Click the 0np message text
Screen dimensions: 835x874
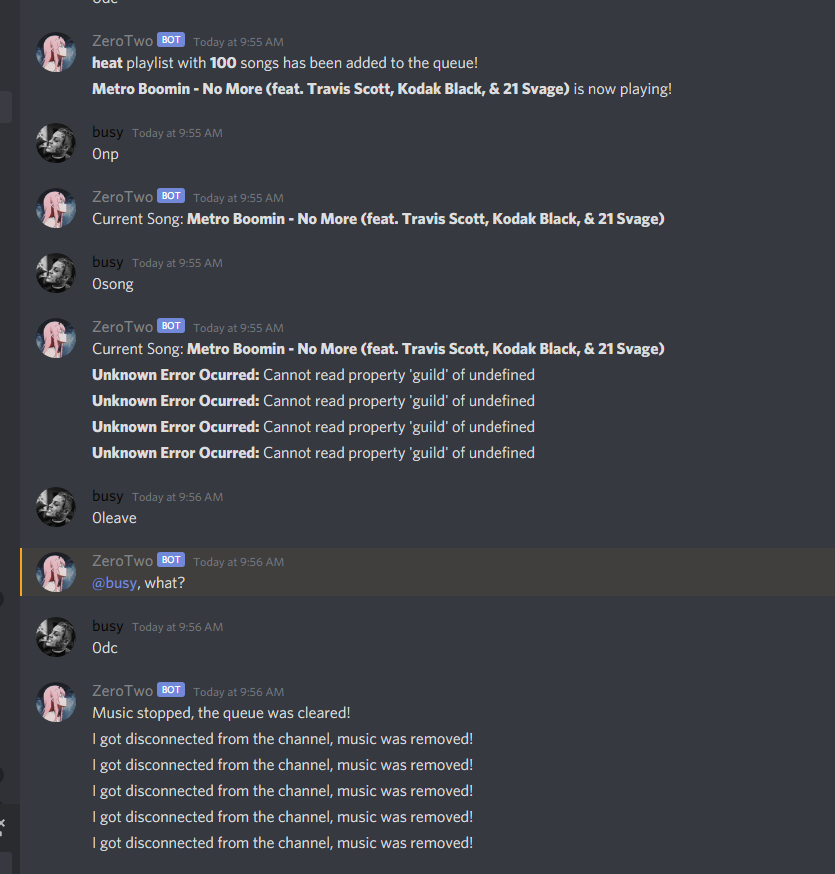click(x=105, y=154)
